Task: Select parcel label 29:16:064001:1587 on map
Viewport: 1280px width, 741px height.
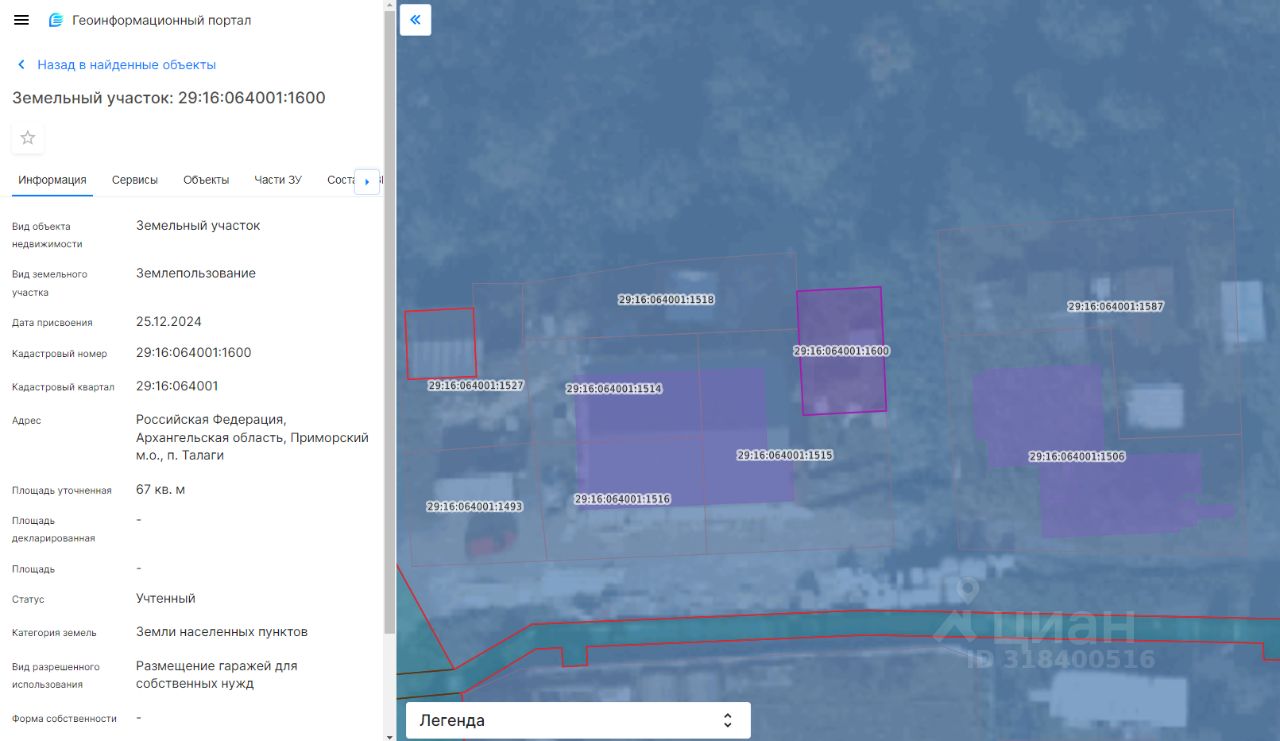Action: pyautogui.click(x=1116, y=307)
